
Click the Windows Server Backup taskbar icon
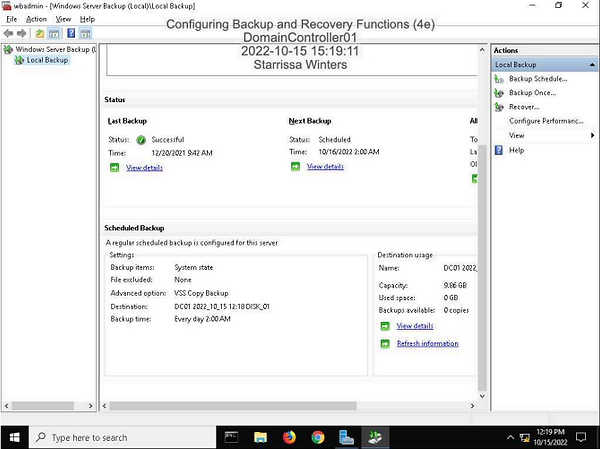coord(375,437)
